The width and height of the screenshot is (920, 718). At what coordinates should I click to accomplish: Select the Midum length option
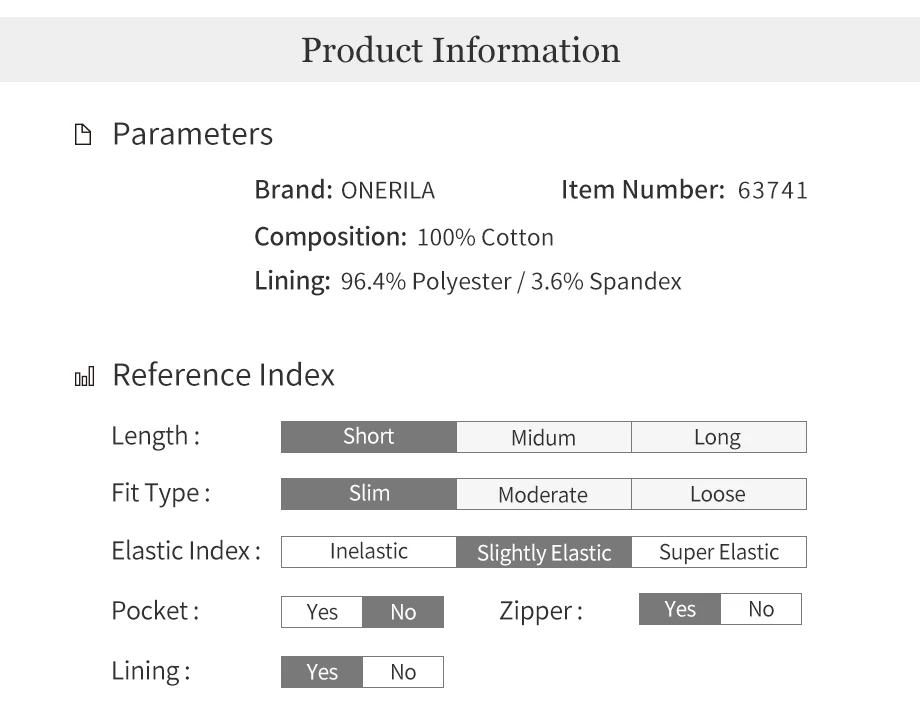[544, 437]
